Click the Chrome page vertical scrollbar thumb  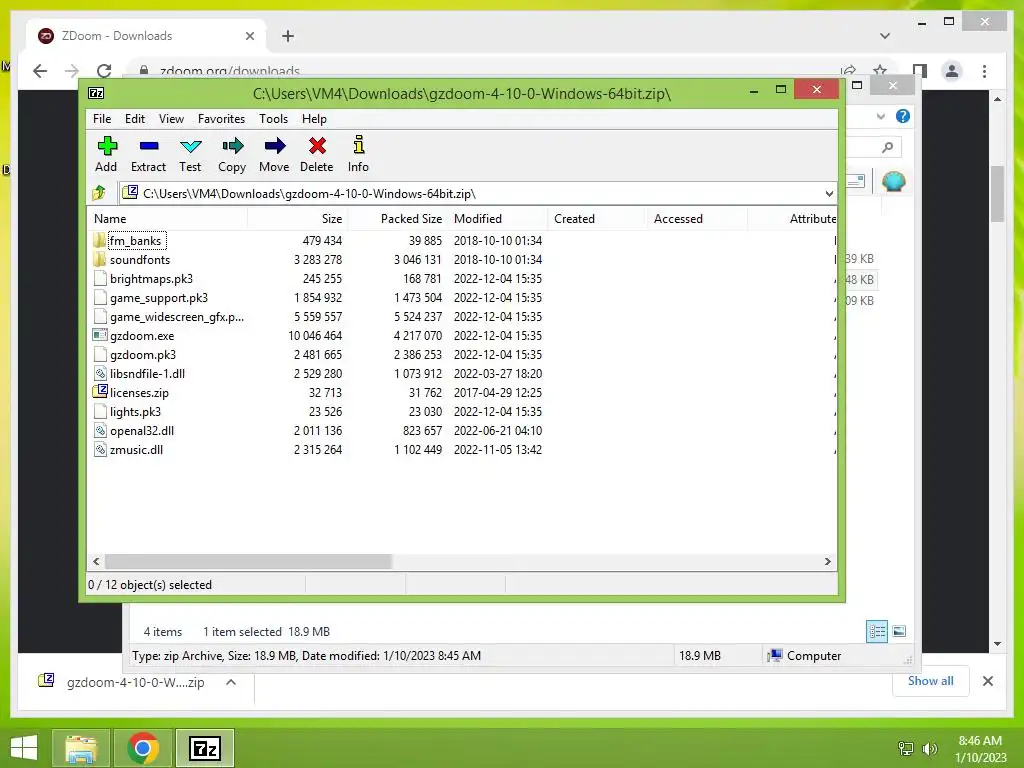click(x=997, y=193)
